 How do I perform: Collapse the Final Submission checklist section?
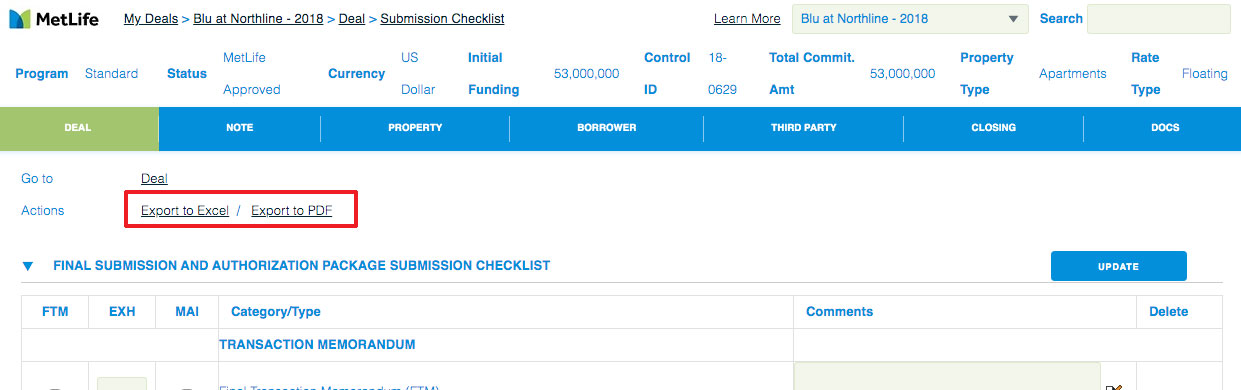(x=28, y=266)
